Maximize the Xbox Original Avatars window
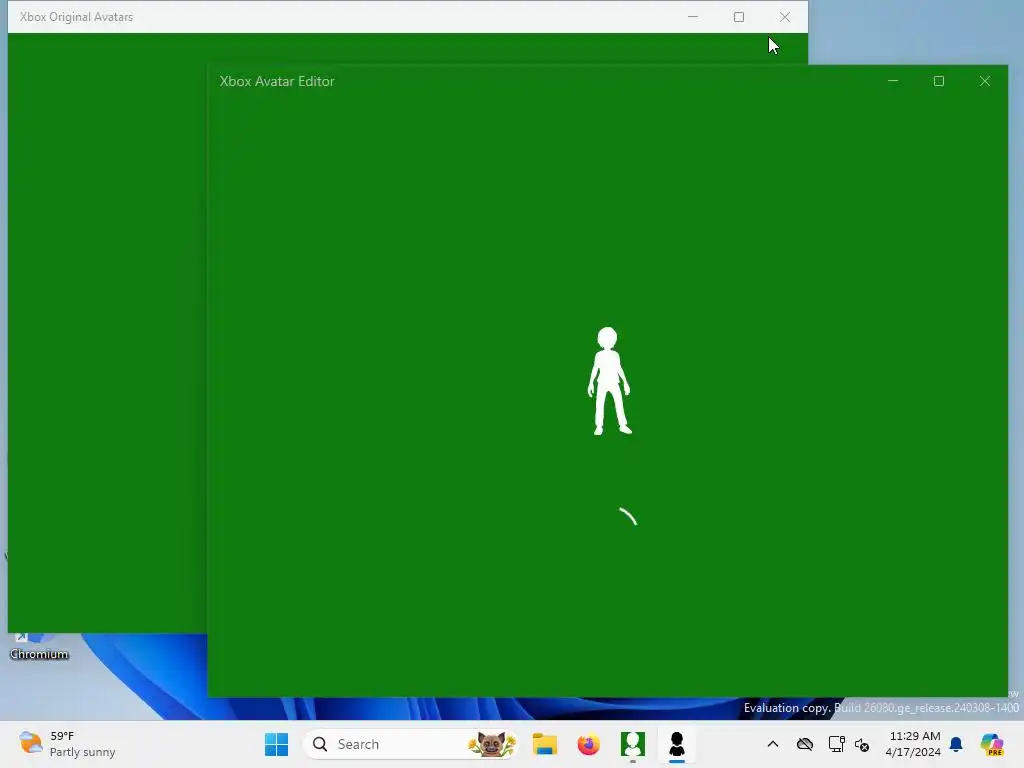1024x768 pixels. tap(739, 17)
